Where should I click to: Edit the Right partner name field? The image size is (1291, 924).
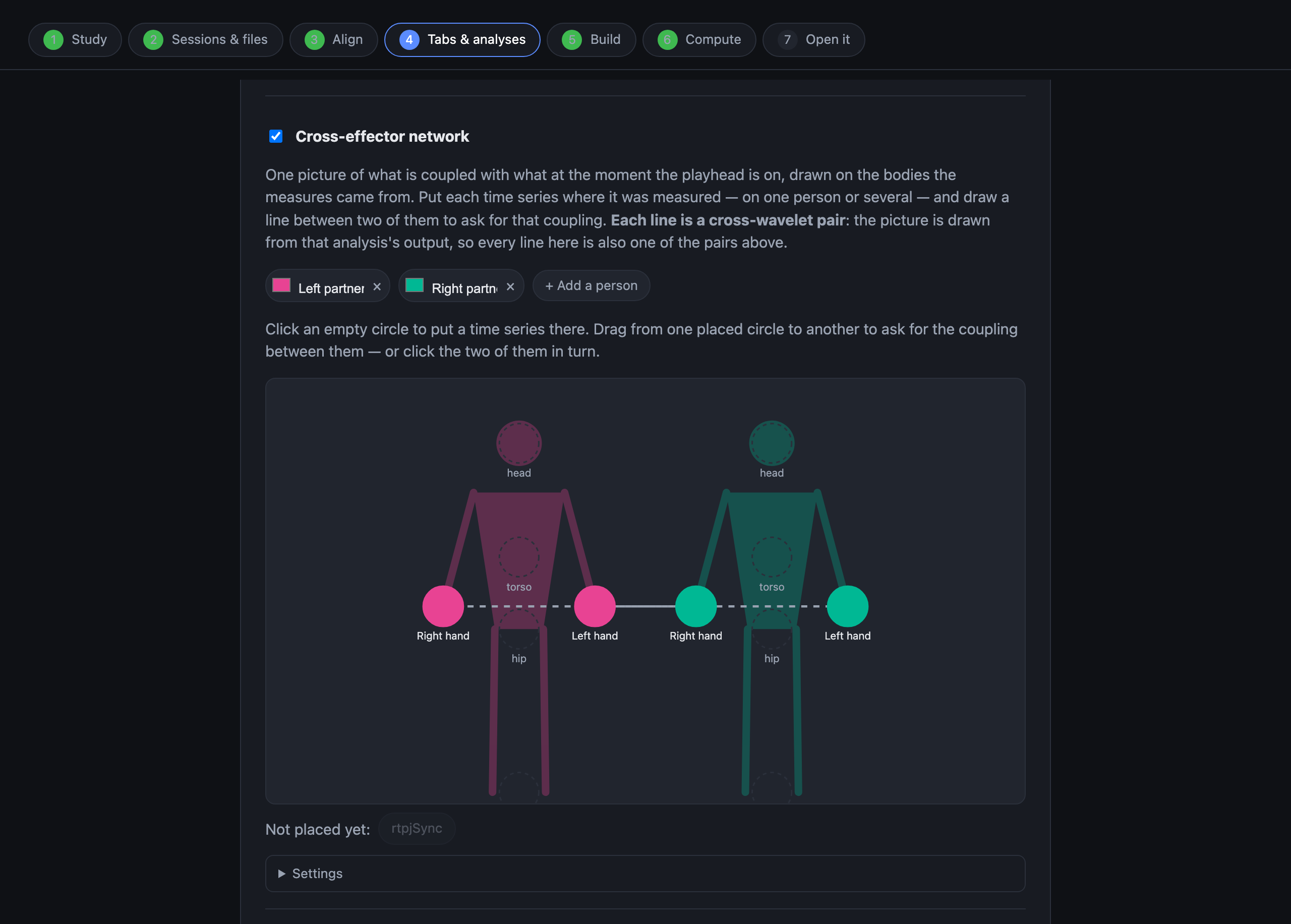click(x=464, y=288)
